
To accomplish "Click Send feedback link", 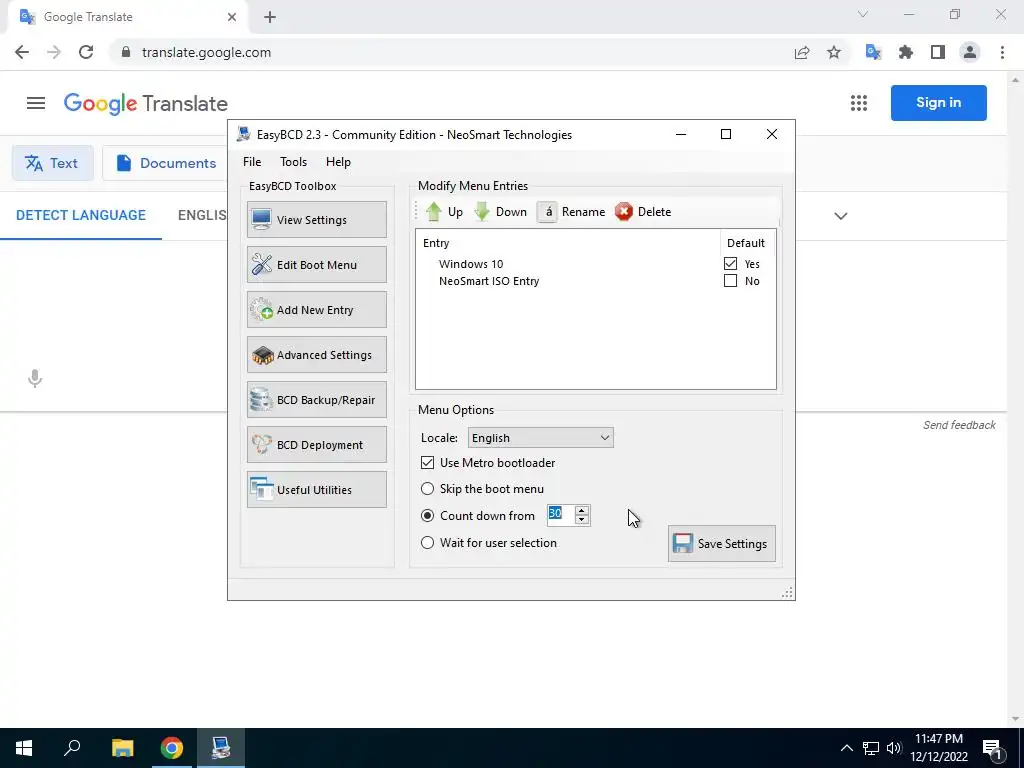I will point(959,425).
